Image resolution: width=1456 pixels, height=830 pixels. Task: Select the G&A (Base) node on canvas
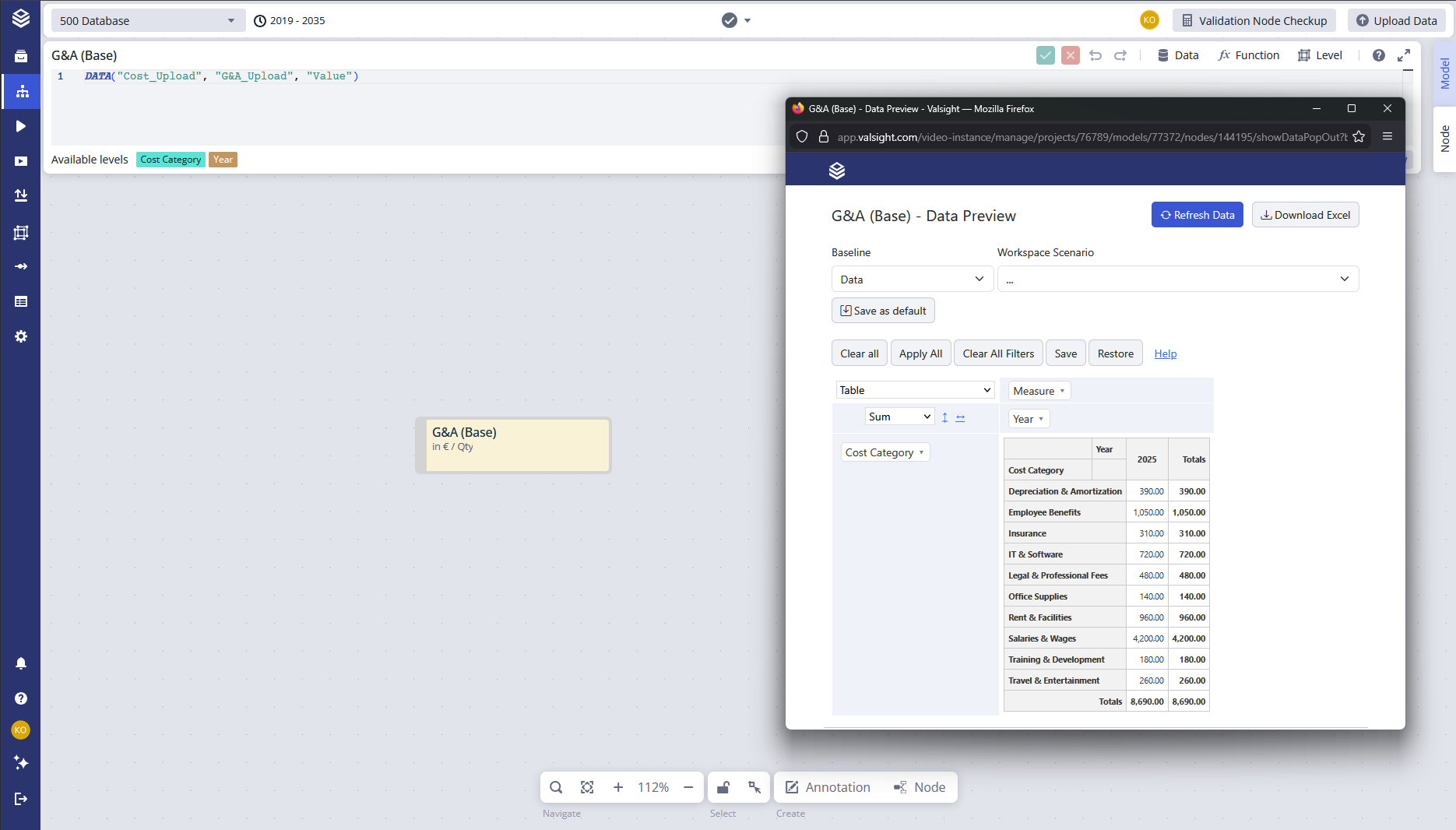point(514,445)
